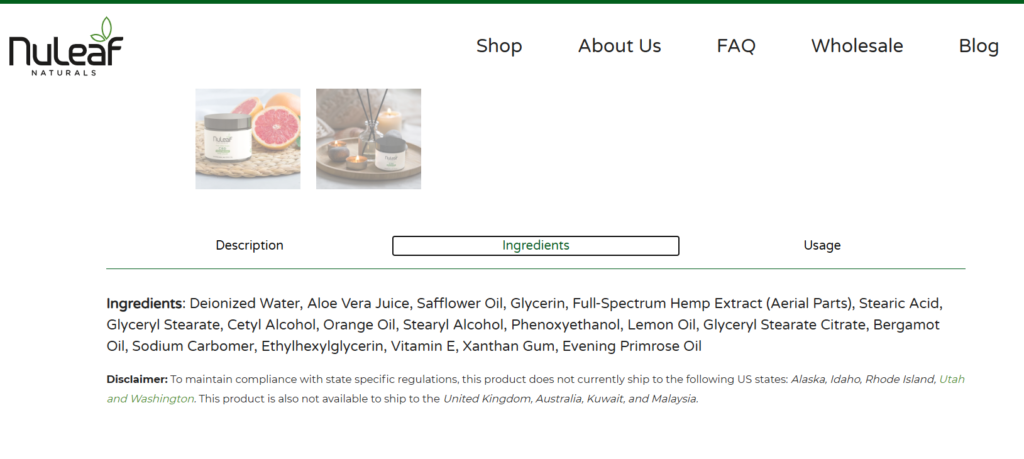Screen dimensions: 1024x459
Task: Select the candle tray product thumbnail
Action: pos(368,139)
